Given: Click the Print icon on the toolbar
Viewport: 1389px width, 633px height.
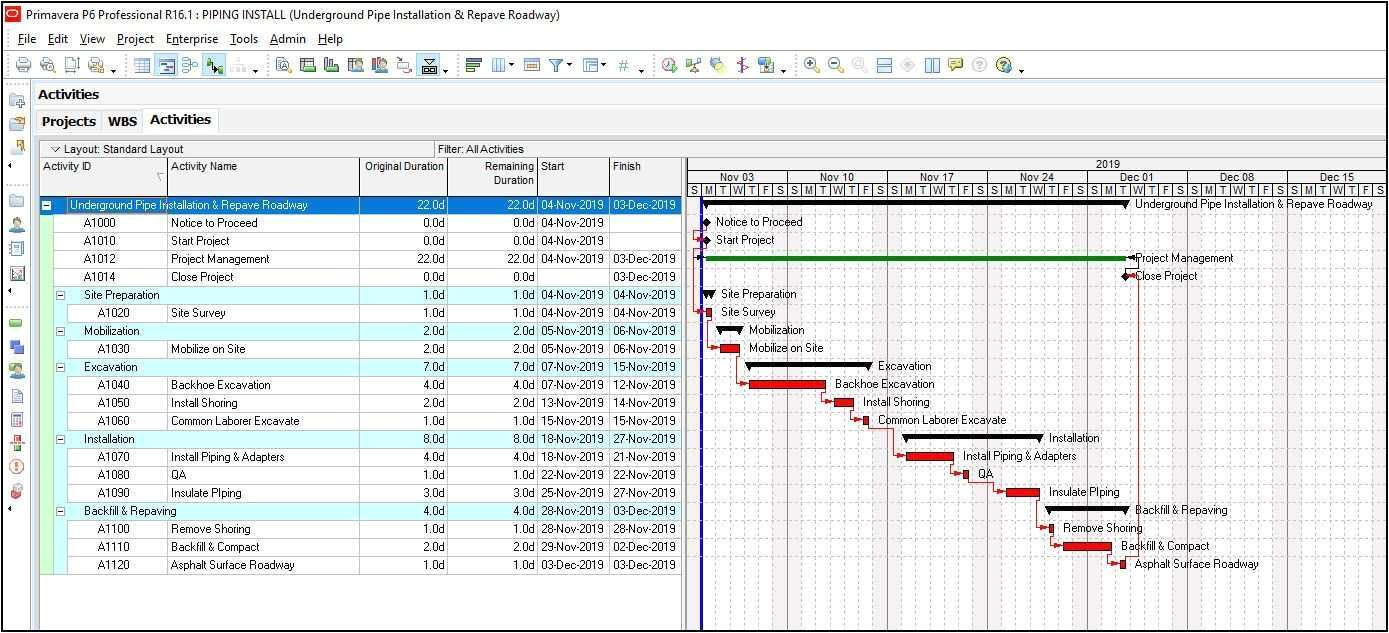Looking at the screenshot, I should pos(22,65).
